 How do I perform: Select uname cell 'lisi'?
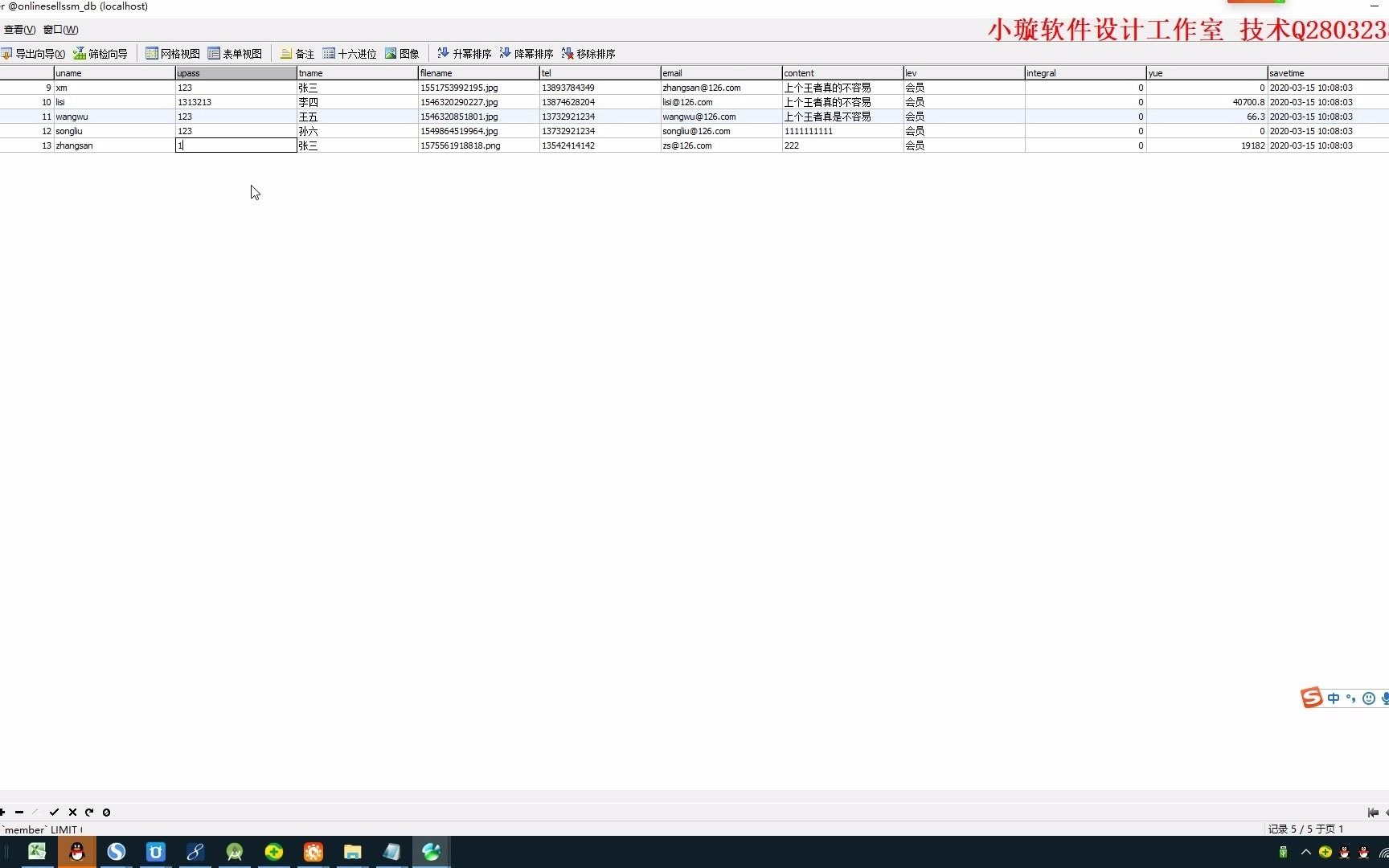pos(114,102)
